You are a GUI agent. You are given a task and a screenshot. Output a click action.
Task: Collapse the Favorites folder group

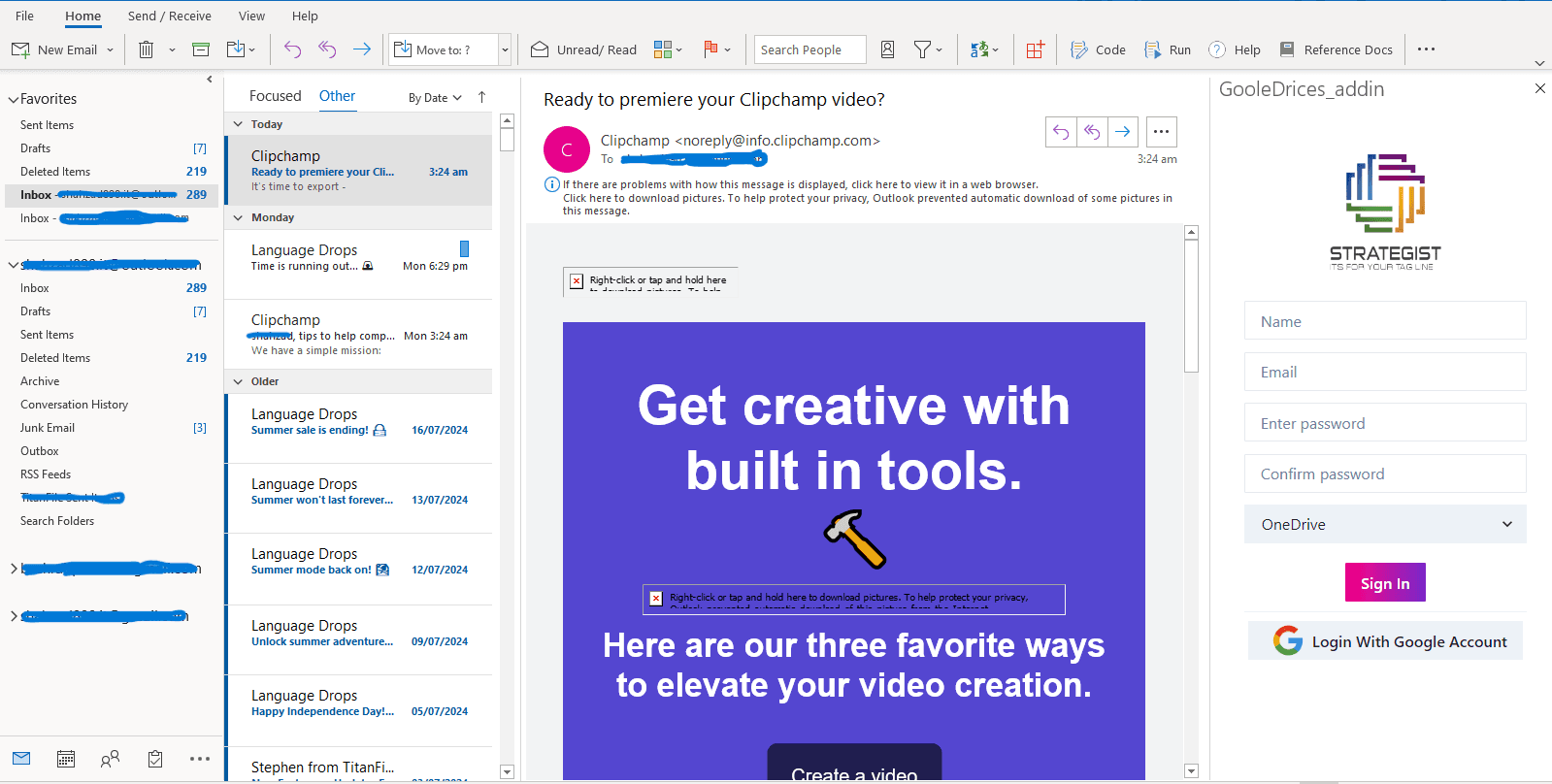[x=14, y=99]
